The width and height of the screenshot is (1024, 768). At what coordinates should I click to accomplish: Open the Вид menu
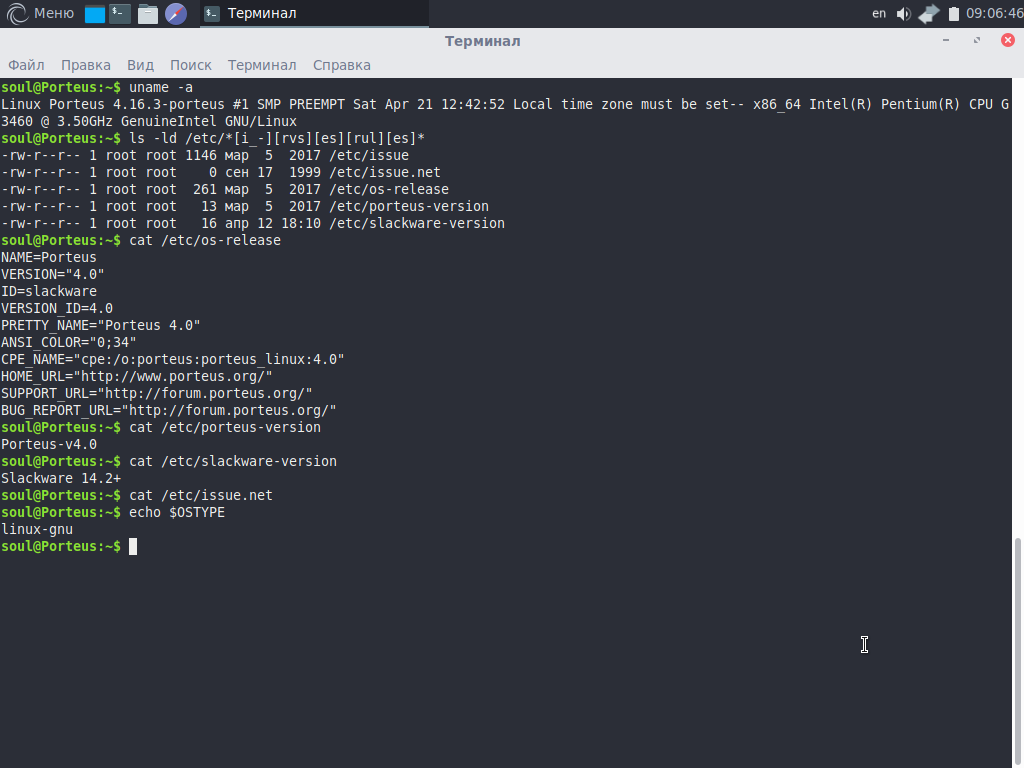pos(140,65)
